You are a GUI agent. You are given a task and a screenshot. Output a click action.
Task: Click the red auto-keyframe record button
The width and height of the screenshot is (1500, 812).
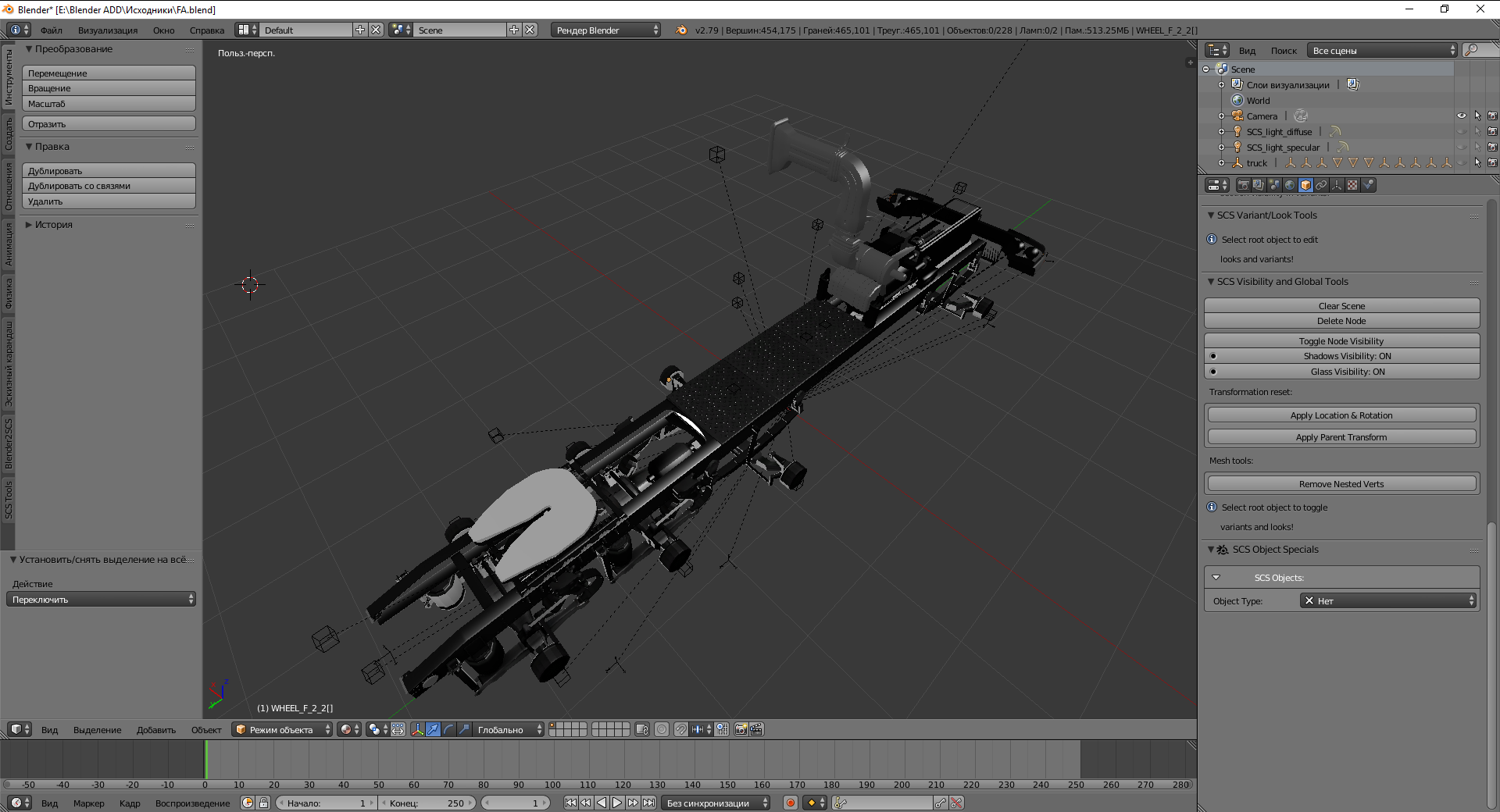point(791,803)
